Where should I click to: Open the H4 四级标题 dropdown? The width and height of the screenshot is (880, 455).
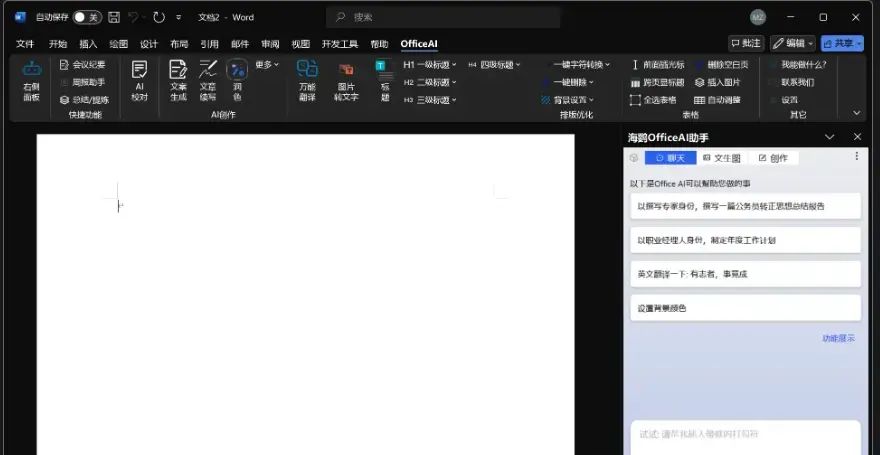(x=494, y=65)
